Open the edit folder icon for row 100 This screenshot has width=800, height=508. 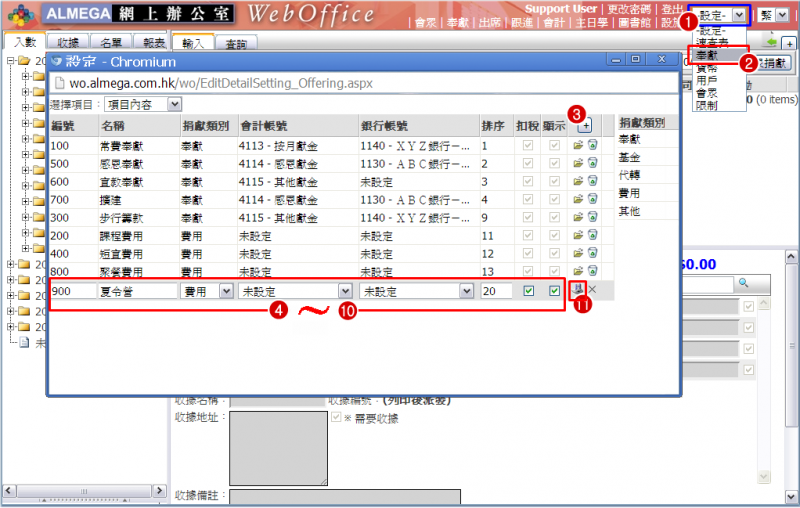point(578,145)
